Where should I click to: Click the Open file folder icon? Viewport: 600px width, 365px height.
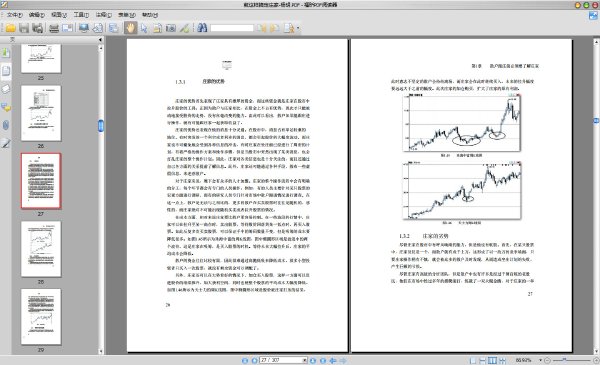click(x=10, y=28)
